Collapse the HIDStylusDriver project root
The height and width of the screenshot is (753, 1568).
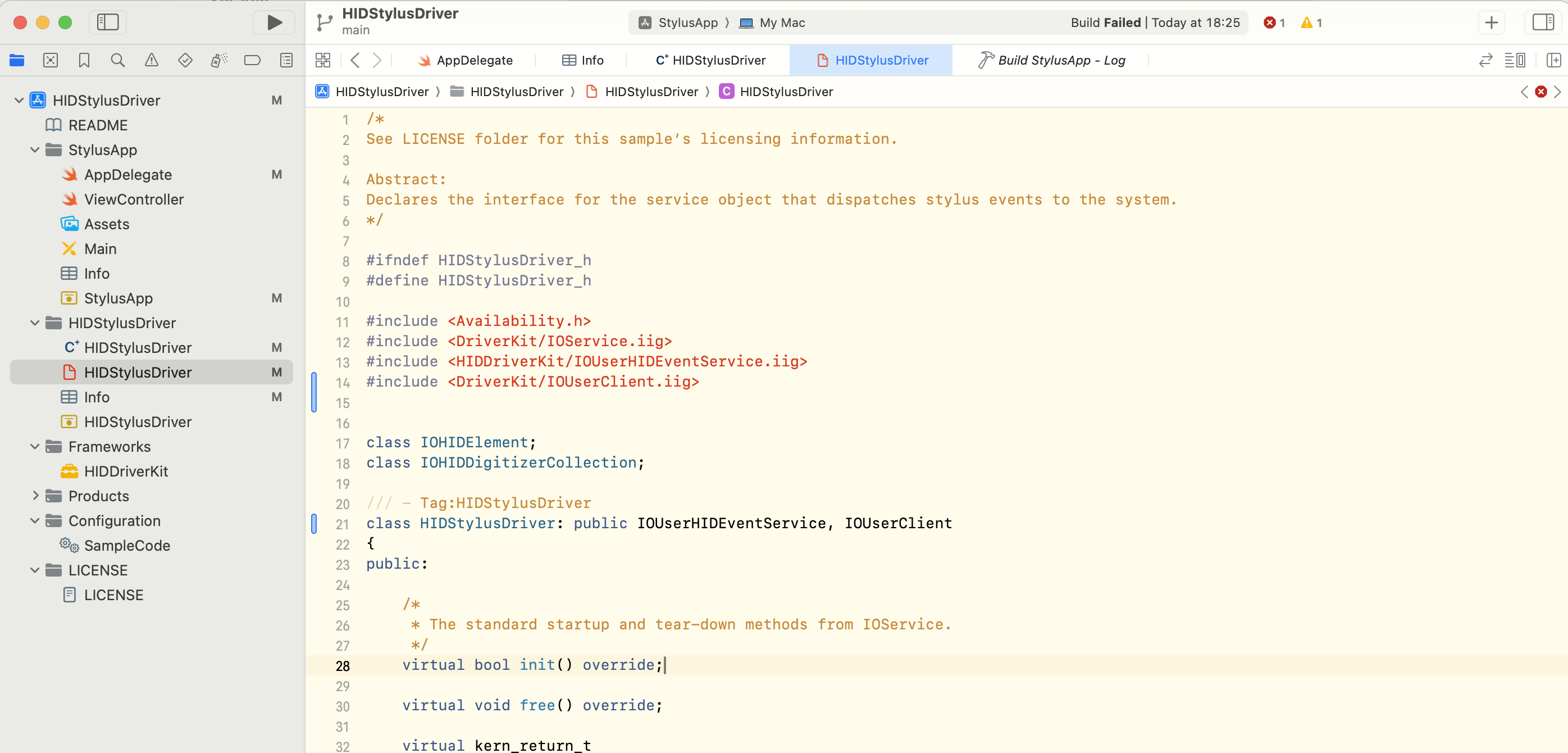pos(19,101)
